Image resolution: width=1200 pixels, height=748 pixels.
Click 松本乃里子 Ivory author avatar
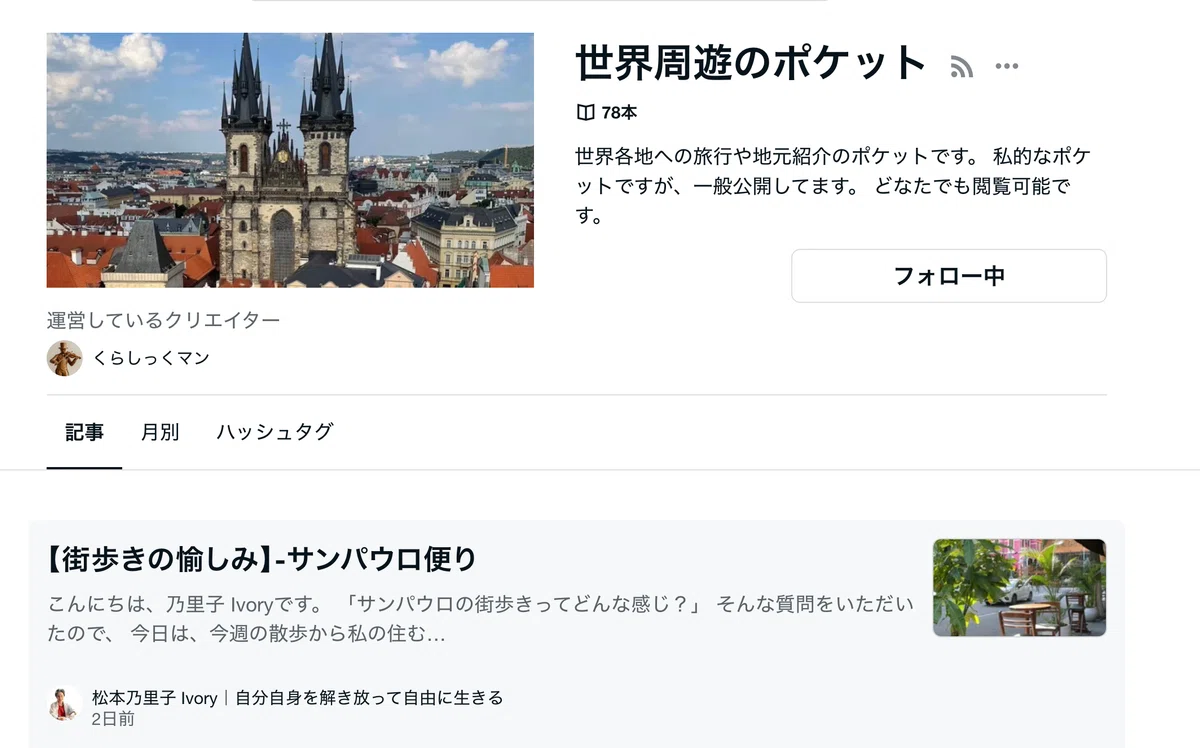pos(64,704)
